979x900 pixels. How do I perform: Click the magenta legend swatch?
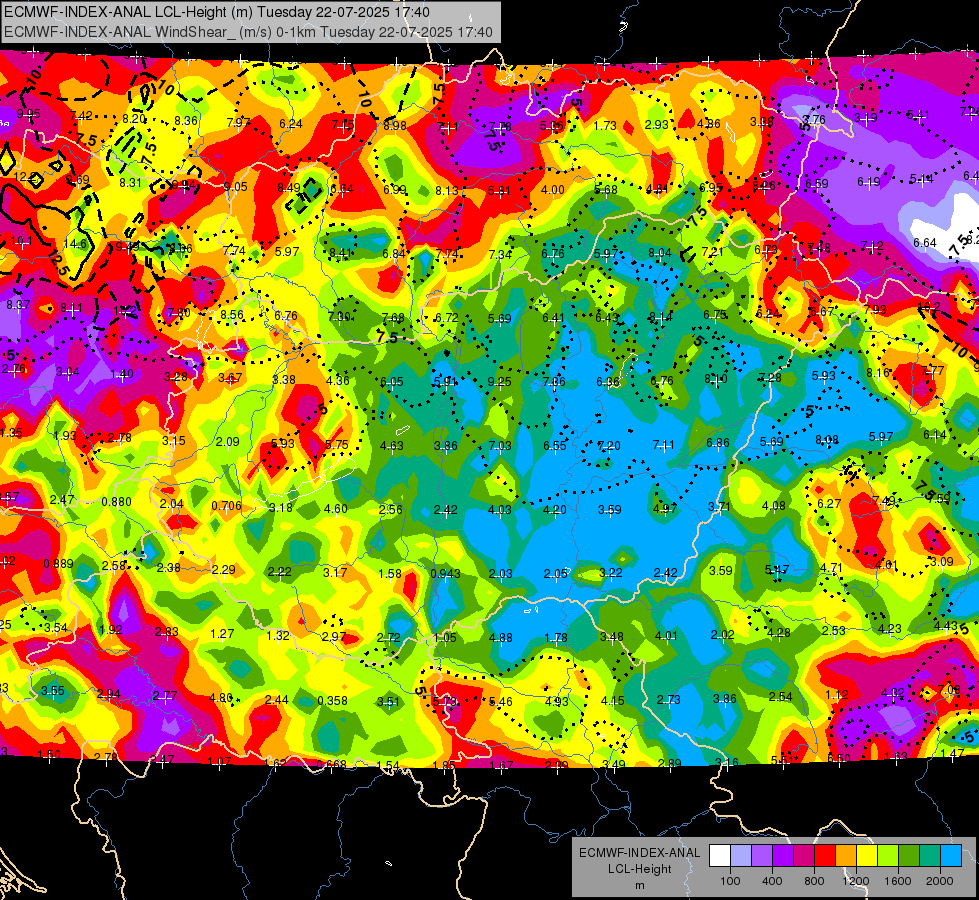(804, 855)
